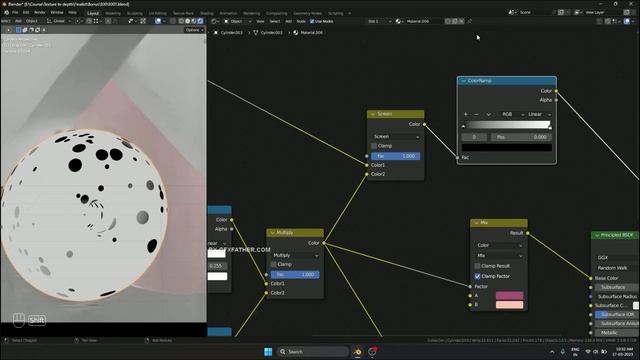
Task: Toggle fake user shield icon for material
Action: 448,21
